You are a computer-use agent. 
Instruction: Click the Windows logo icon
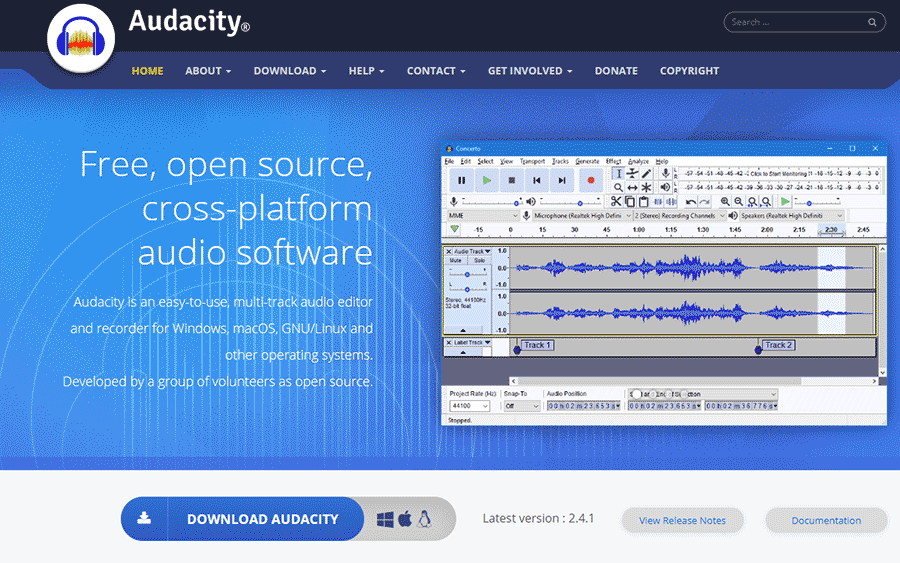385,519
